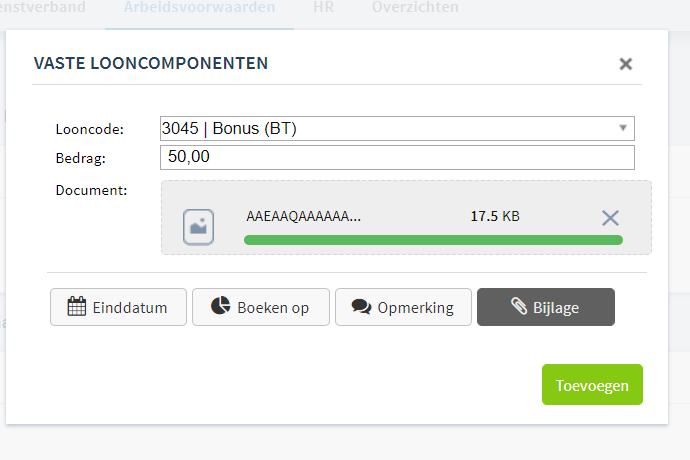Click the pie chart icon on Boeken op
This screenshot has height=460, width=690.
pyautogui.click(x=220, y=305)
